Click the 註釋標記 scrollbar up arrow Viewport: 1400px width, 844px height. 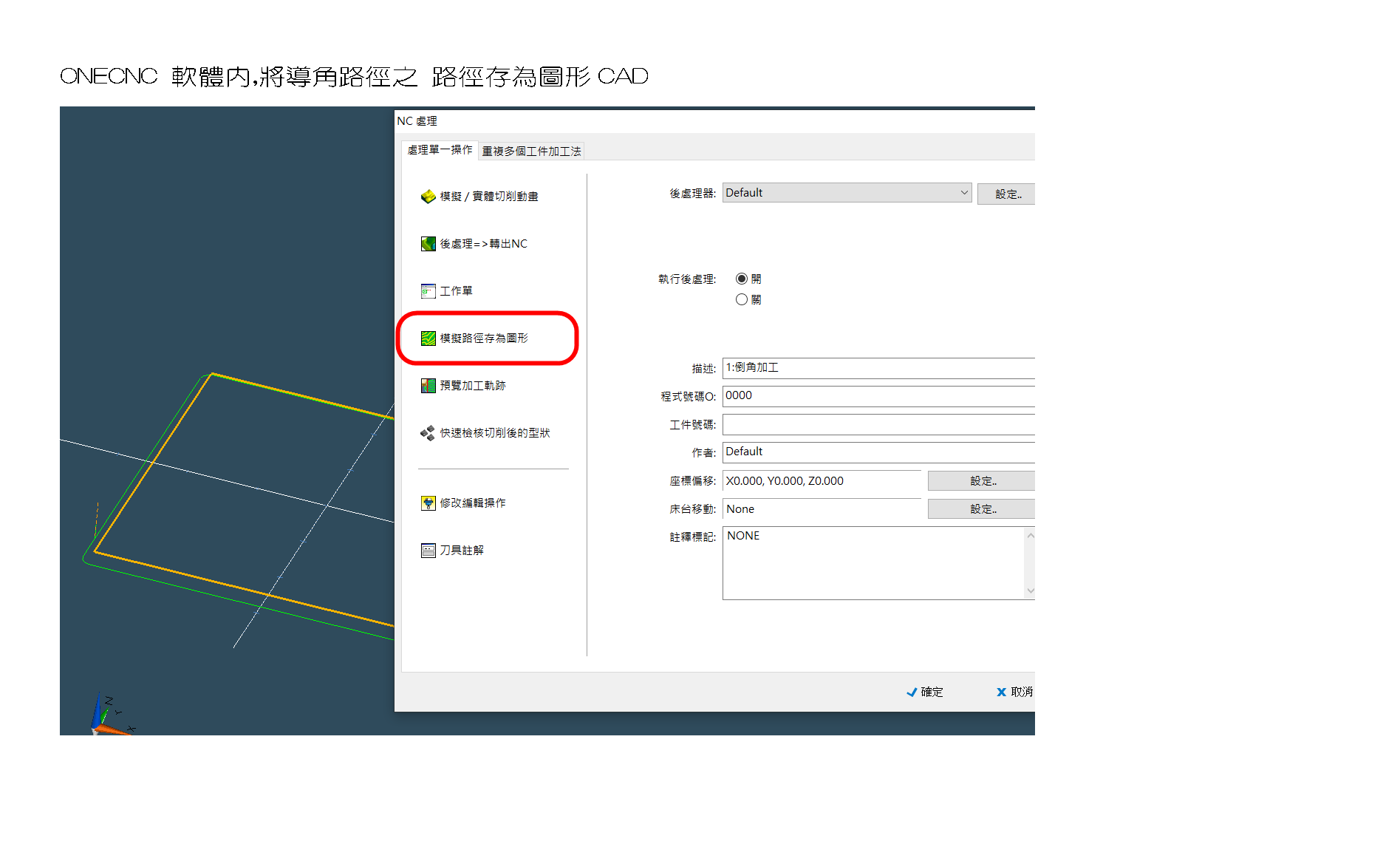coord(1030,536)
